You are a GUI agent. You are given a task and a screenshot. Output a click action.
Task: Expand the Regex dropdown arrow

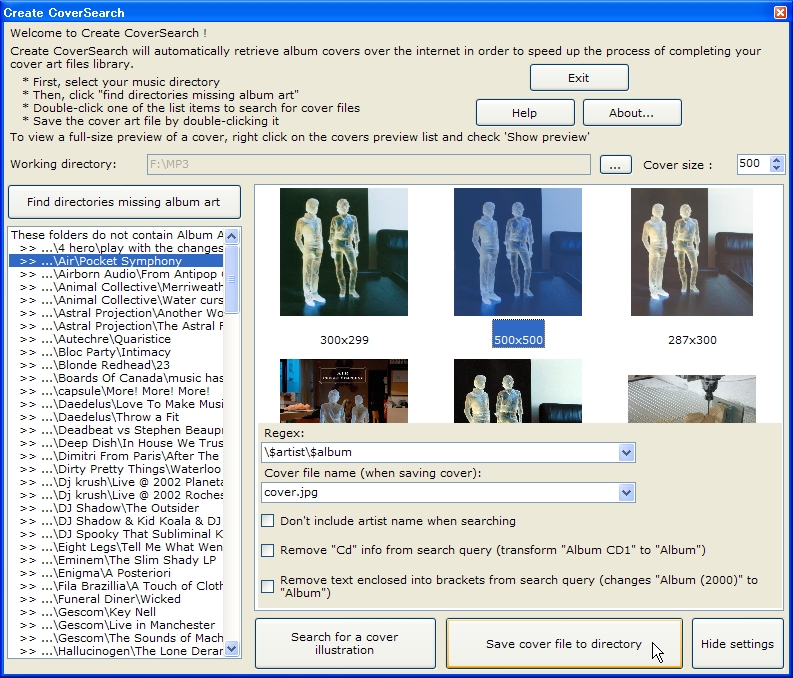pyautogui.click(x=626, y=453)
